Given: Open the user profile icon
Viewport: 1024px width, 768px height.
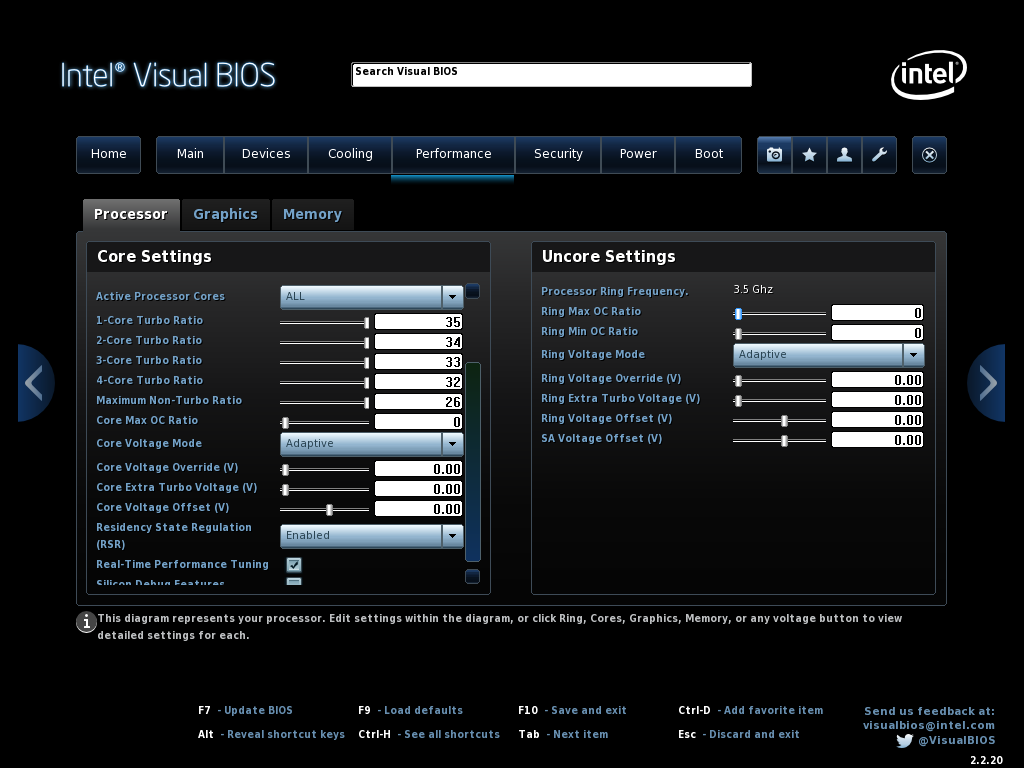Looking at the screenshot, I should [x=844, y=155].
